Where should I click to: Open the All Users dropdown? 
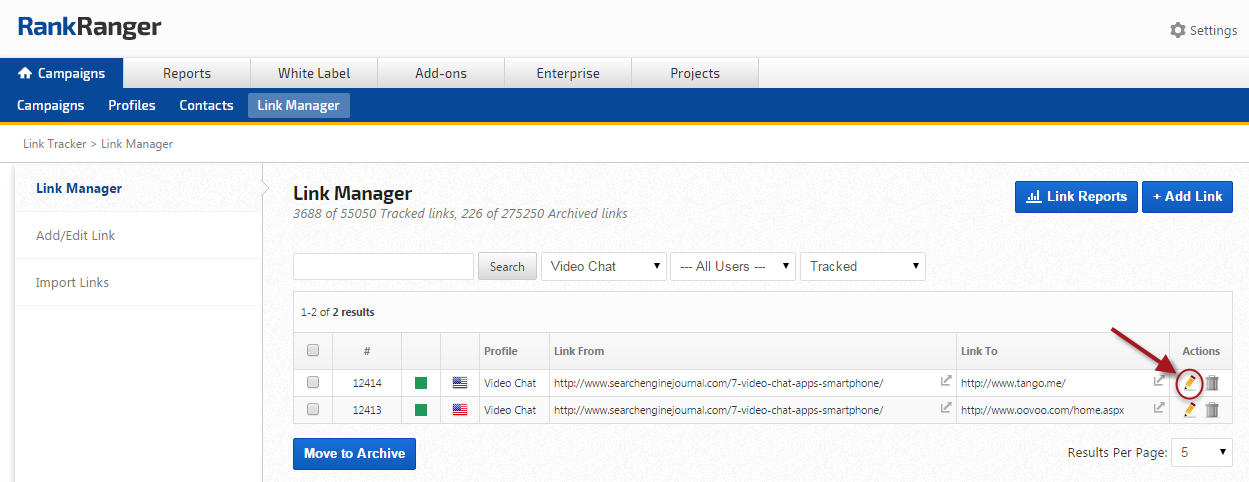(733, 266)
